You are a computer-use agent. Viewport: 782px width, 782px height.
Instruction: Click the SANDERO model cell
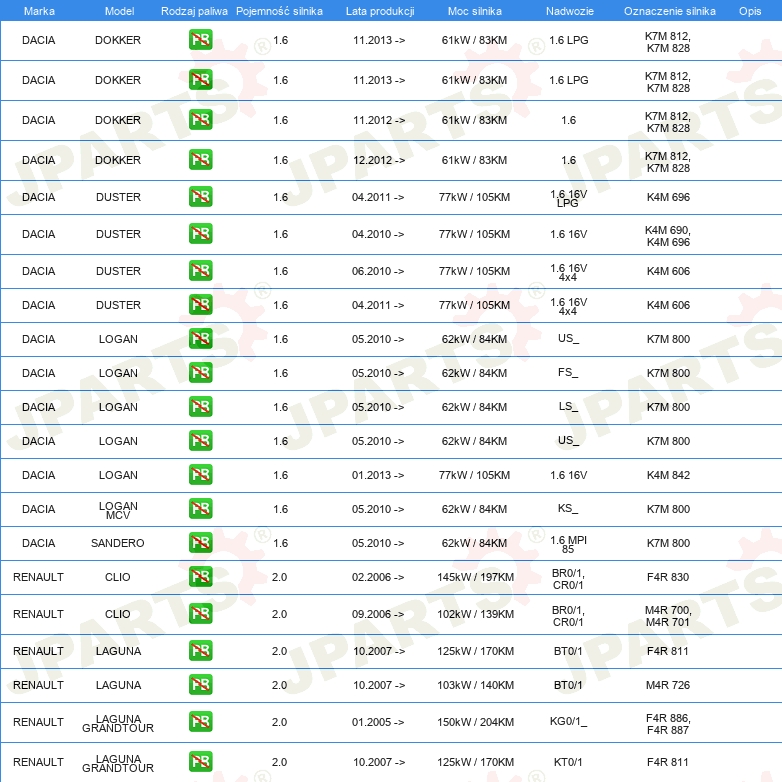pos(118,543)
